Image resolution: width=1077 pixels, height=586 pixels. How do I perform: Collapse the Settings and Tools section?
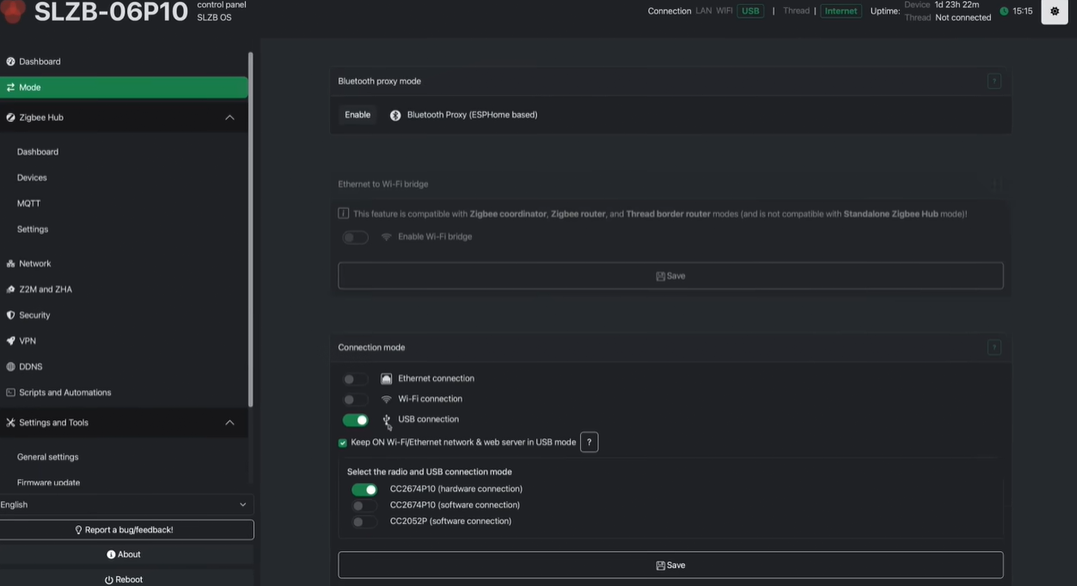pos(229,422)
